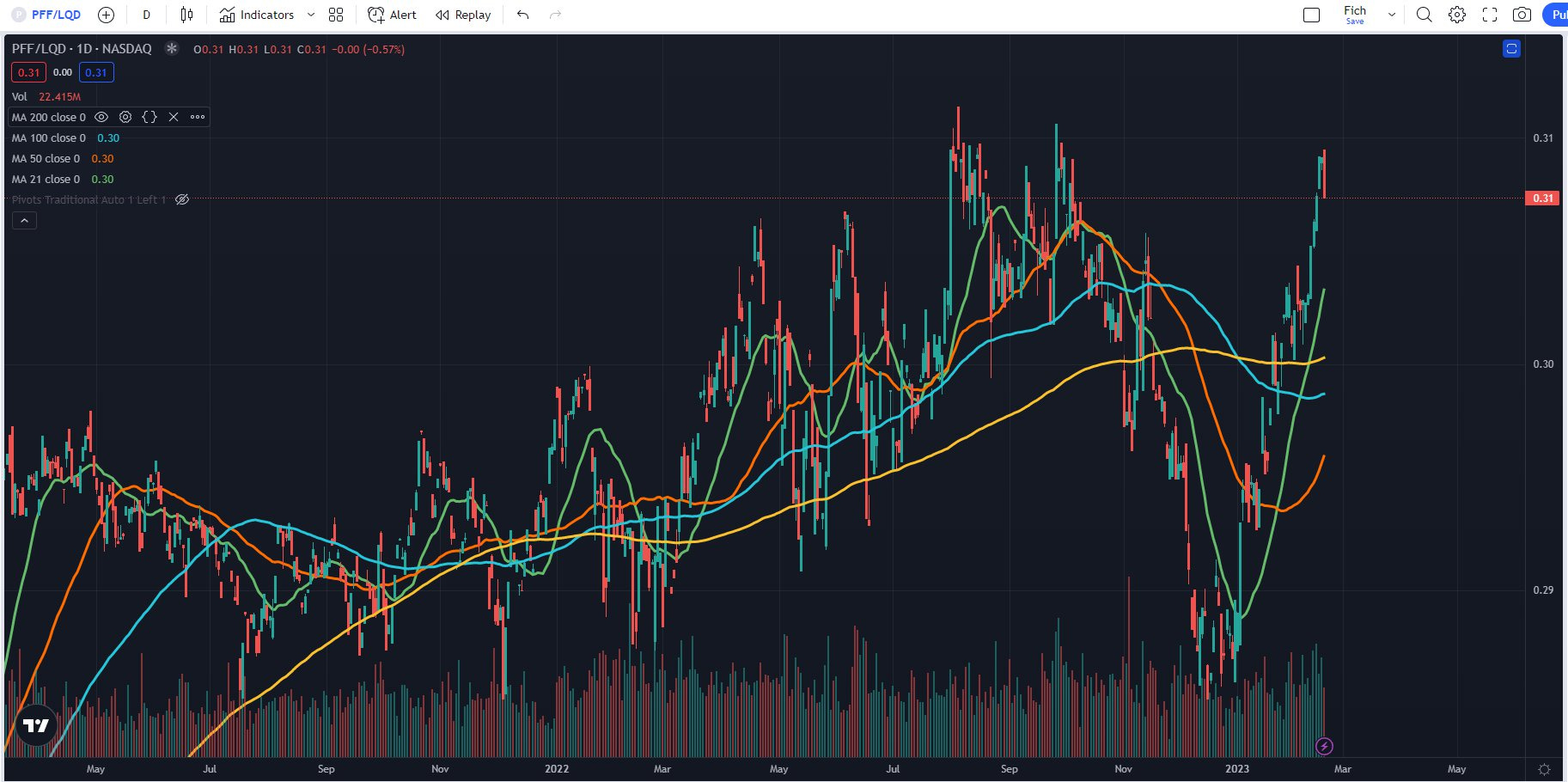Screen dimensions: 1568x782
Task: Open time axis settings gear bottom right
Action: pos(1544,769)
